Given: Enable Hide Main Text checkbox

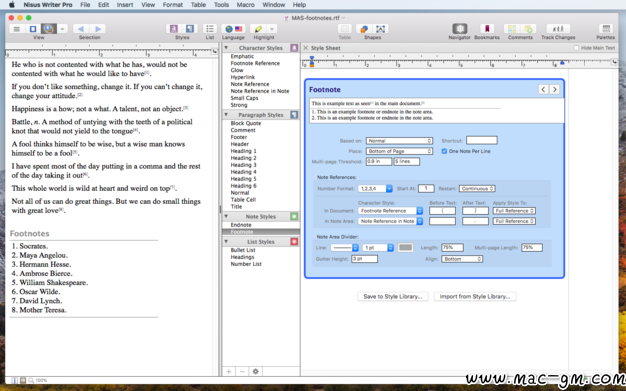Looking at the screenshot, I should click(x=576, y=48).
